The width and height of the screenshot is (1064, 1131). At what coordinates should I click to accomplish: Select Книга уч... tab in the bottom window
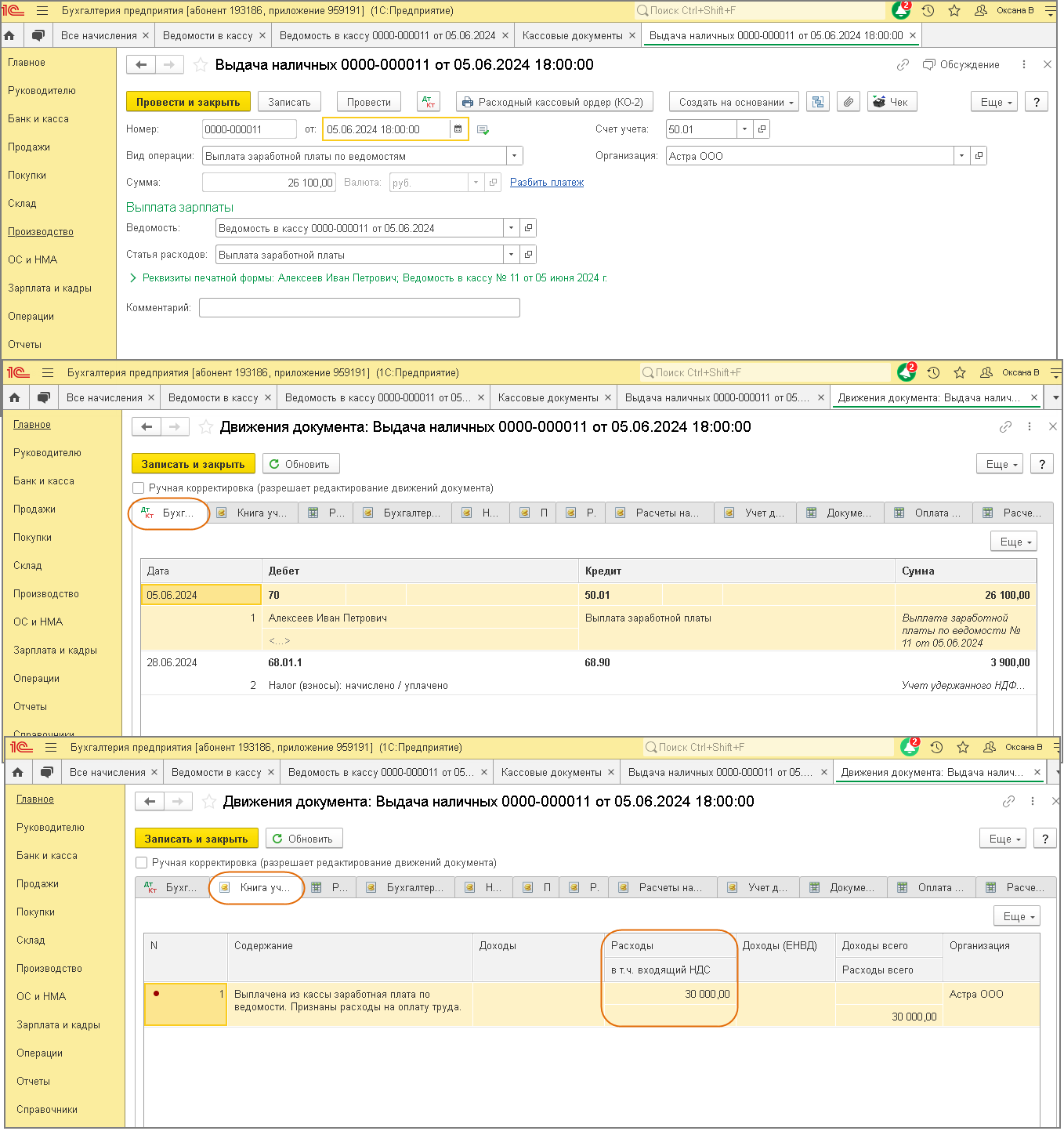tap(256, 888)
